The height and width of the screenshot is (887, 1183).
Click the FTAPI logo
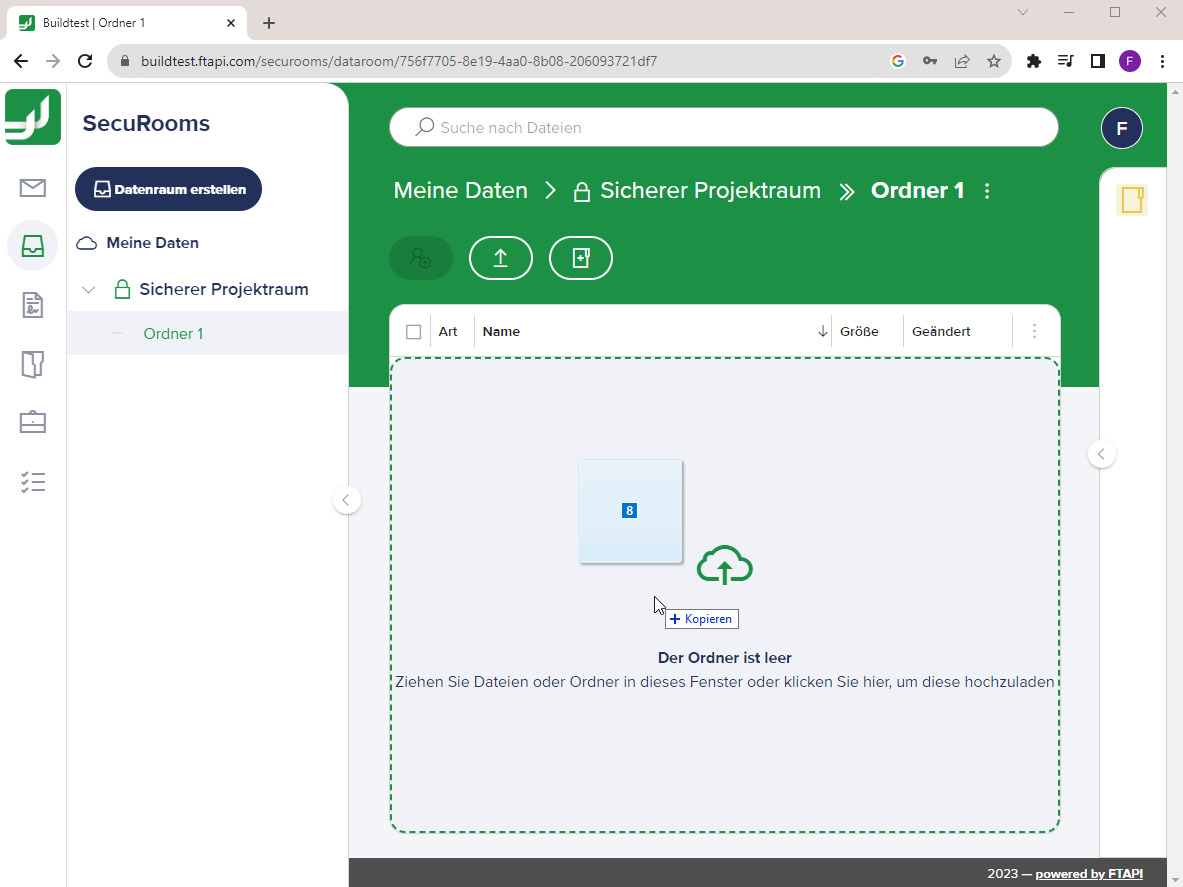coord(32,117)
